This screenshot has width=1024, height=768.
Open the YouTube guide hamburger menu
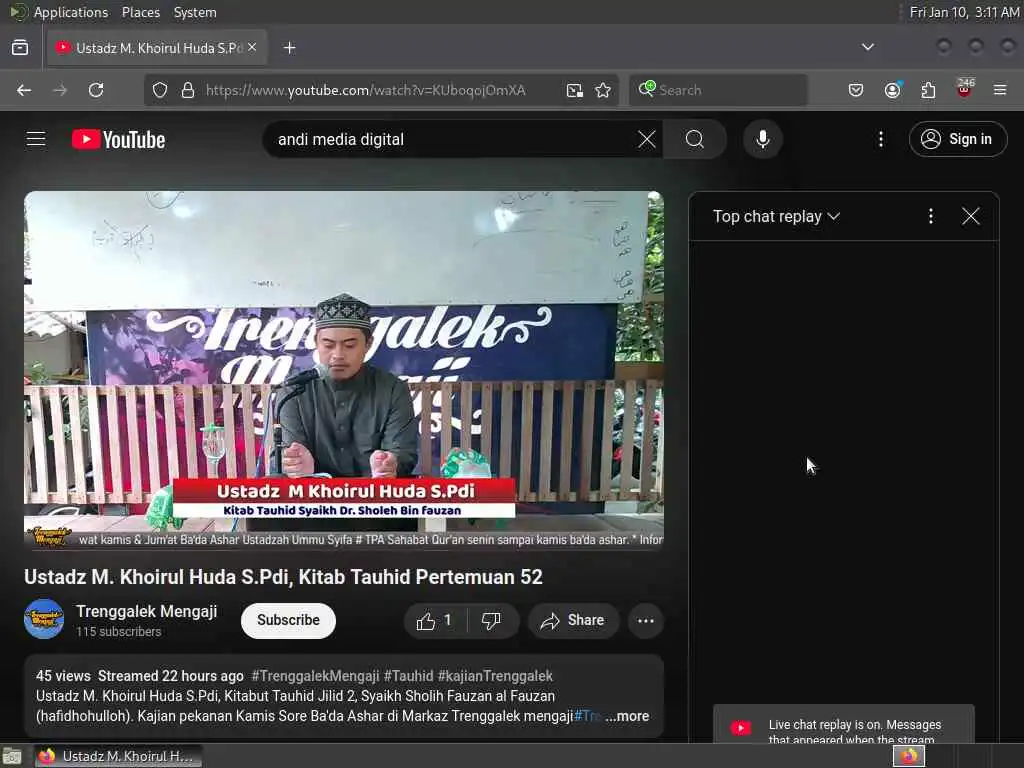click(36, 139)
